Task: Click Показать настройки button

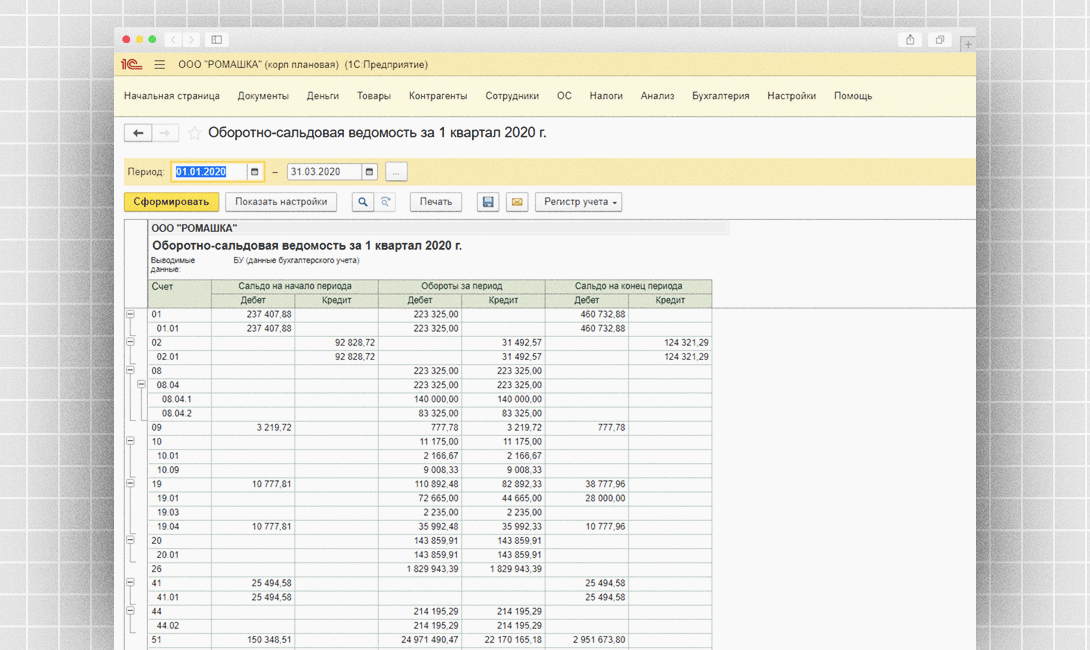Action: click(281, 202)
